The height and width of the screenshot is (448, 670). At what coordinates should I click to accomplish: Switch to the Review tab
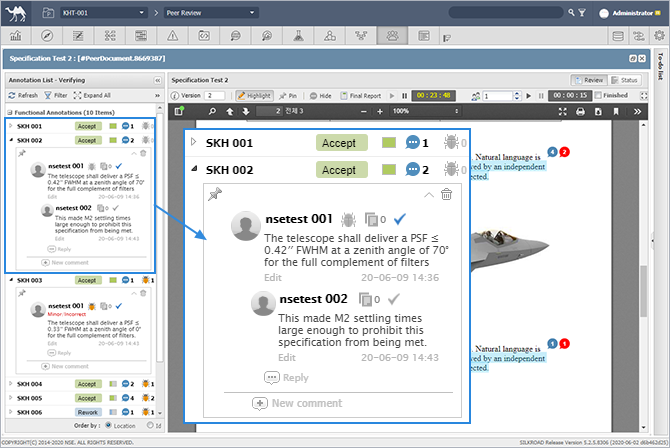point(589,79)
